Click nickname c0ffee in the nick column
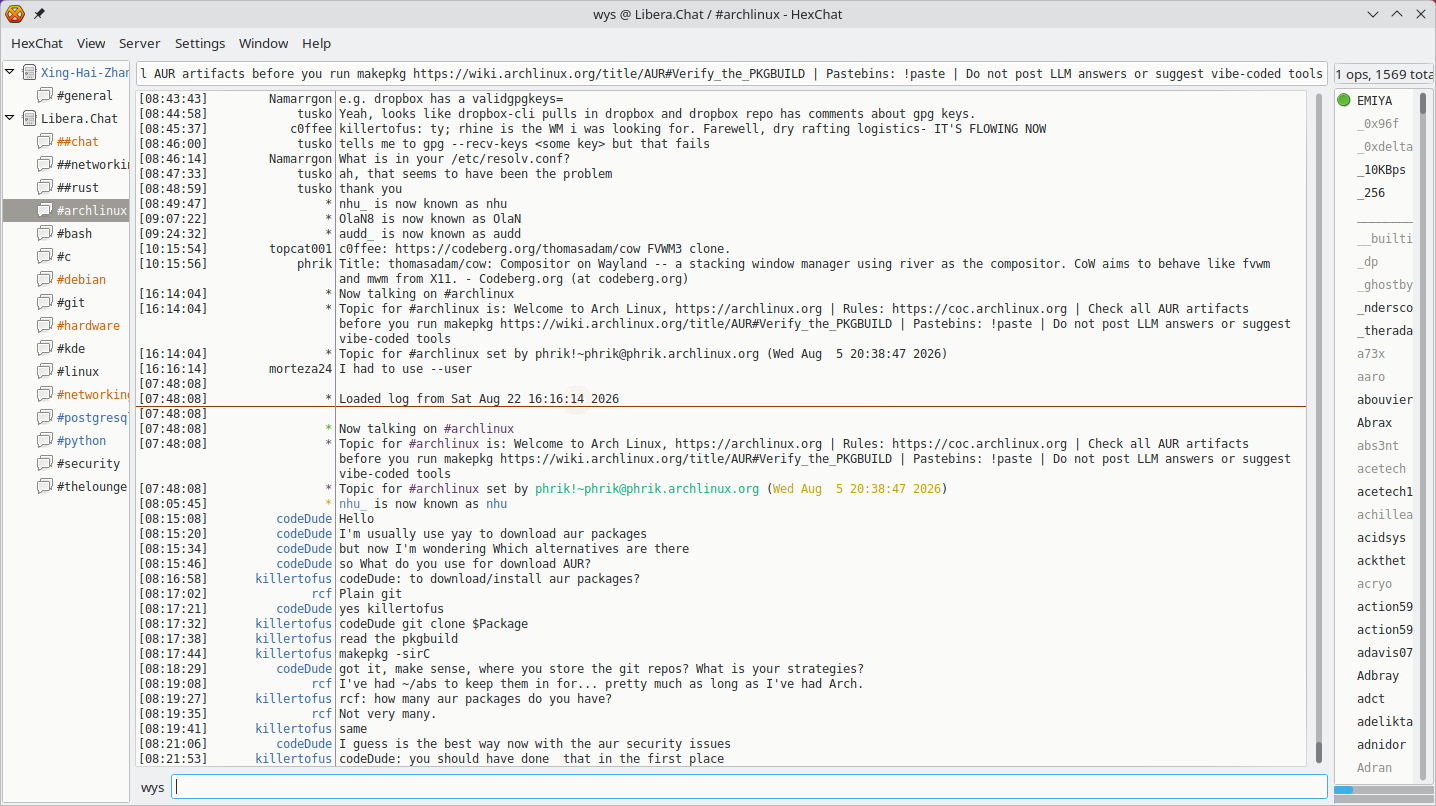 pyautogui.click(x=312, y=129)
